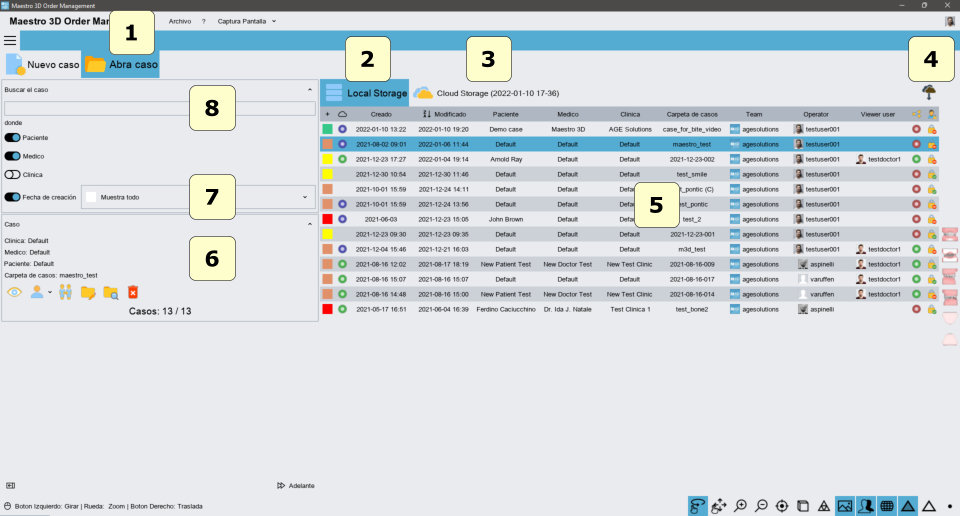The width and height of the screenshot is (960, 516).
Task: Click the user avatar icon at top right
Action: [x=950, y=21]
